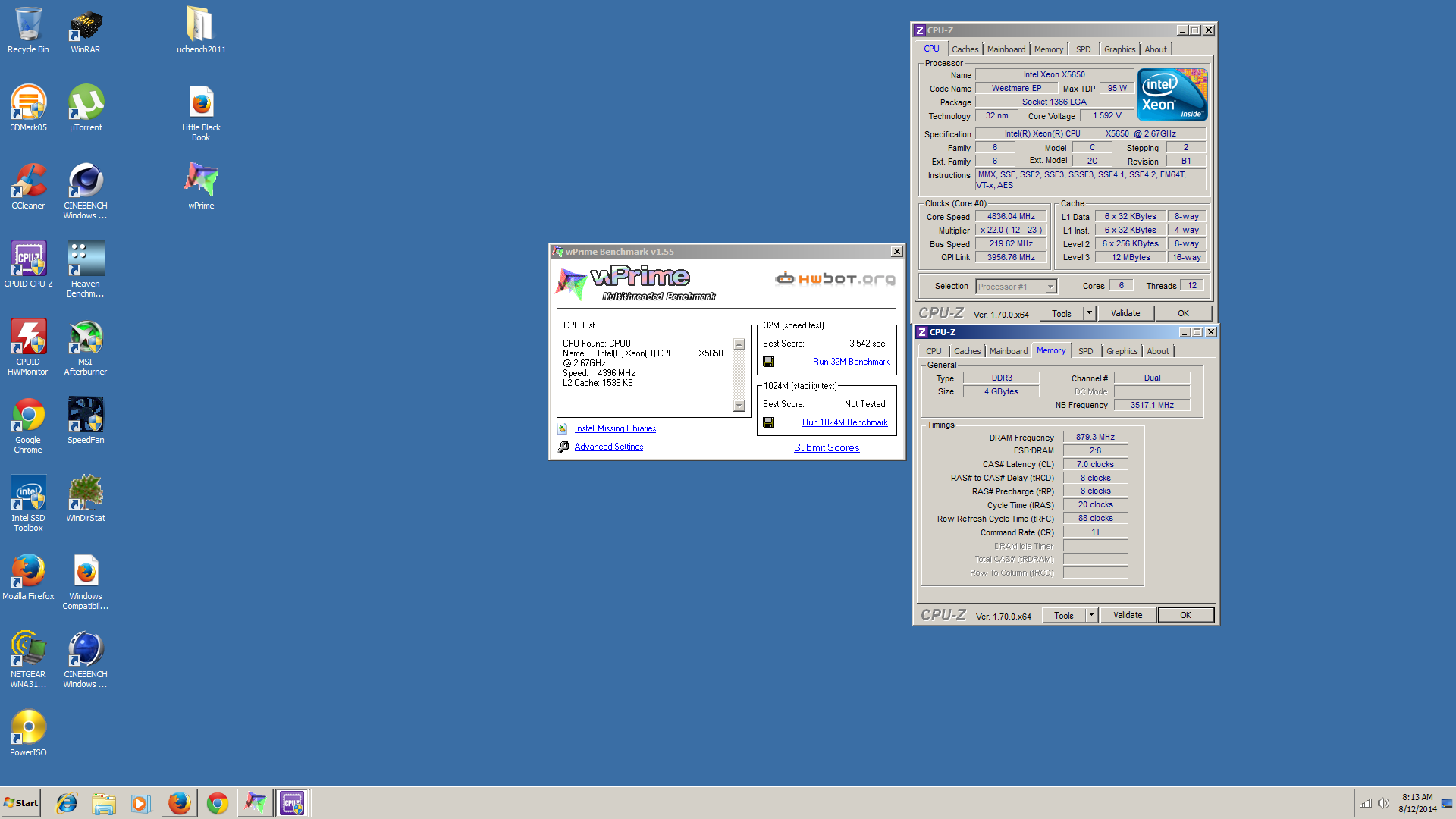This screenshot has width=1456, height=819.
Task: Close the wPrime Benchmark window
Action: pyautogui.click(x=896, y=252)
